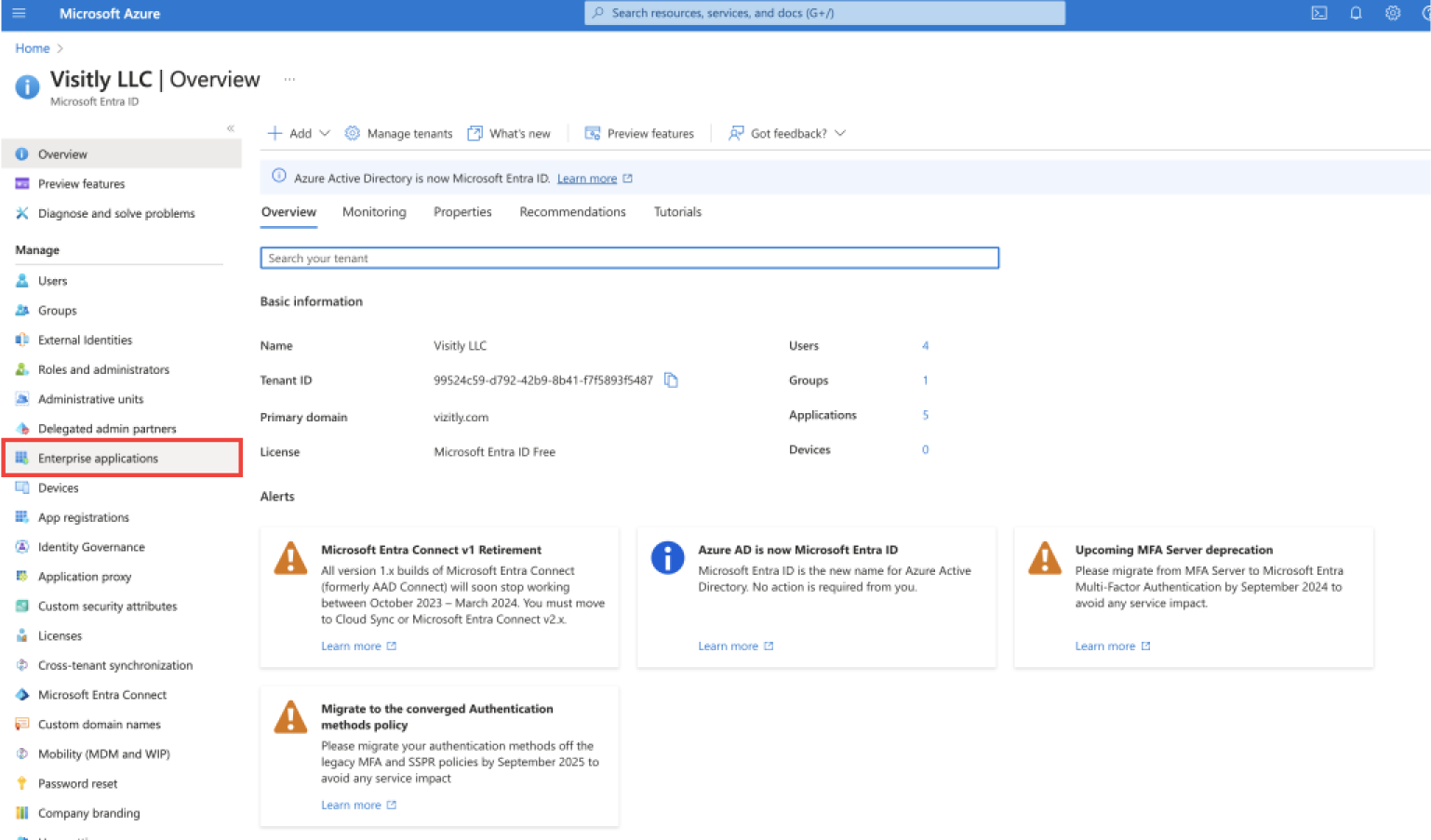Click the Identity Governance icon
Screen dimensions: 1431x840
pyautogui.click(x=22, y=547)
